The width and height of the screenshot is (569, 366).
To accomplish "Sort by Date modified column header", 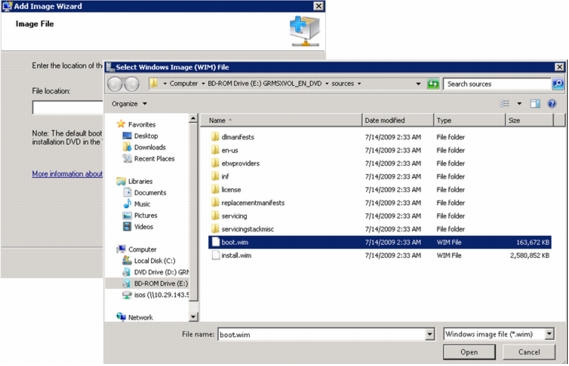I will tap(398, 120).
